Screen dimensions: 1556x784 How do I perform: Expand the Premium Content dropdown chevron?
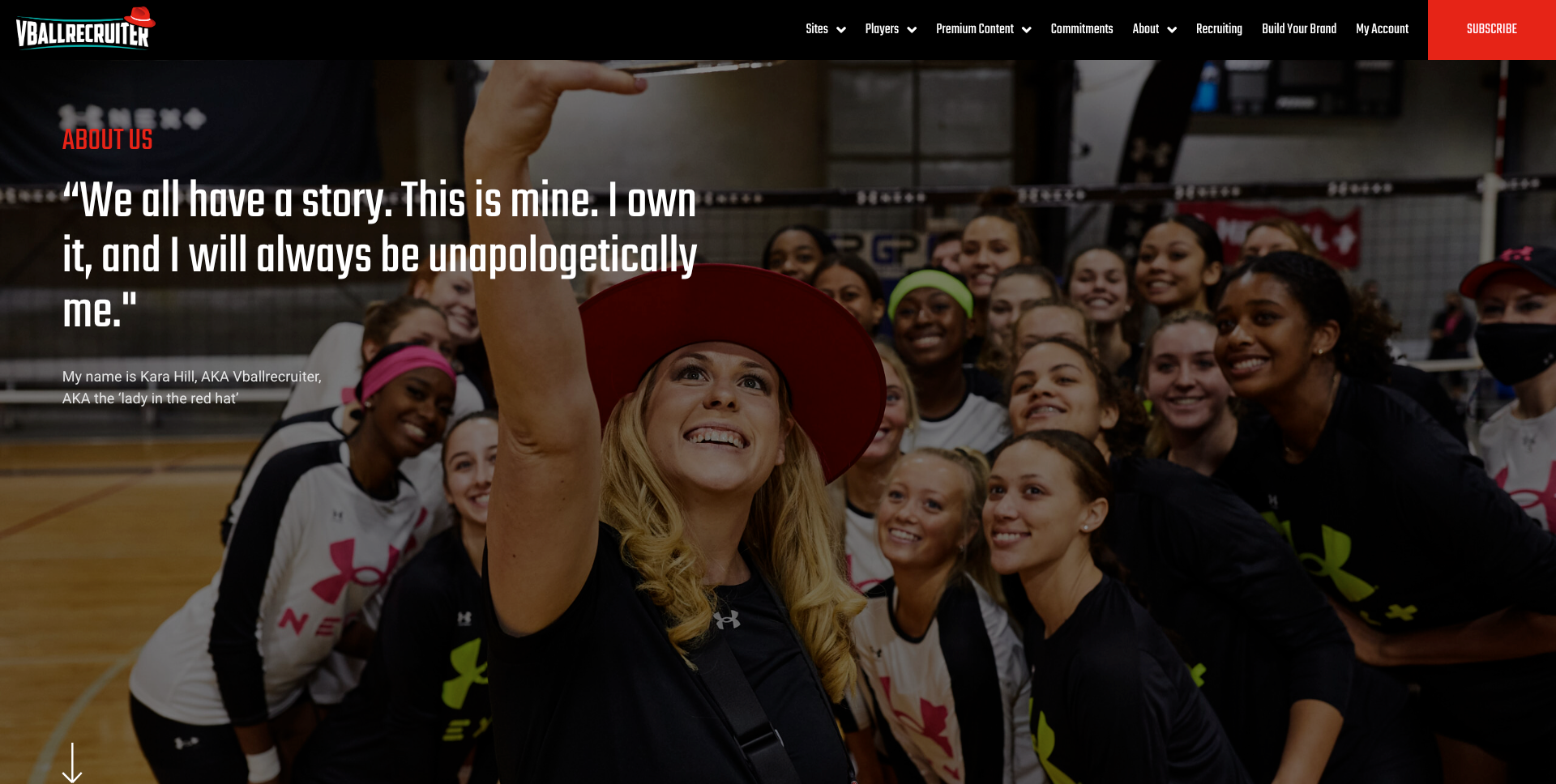point(1027,30)
